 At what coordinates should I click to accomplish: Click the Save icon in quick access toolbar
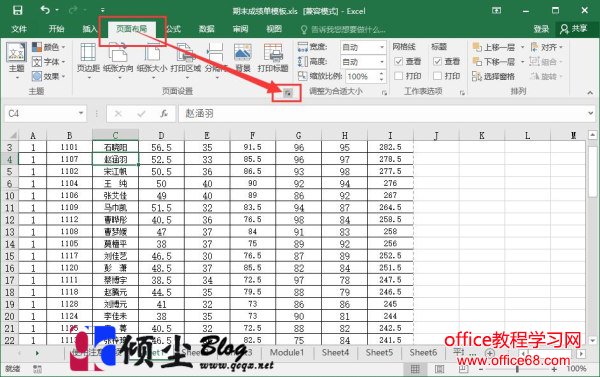(x=18, y=10)
